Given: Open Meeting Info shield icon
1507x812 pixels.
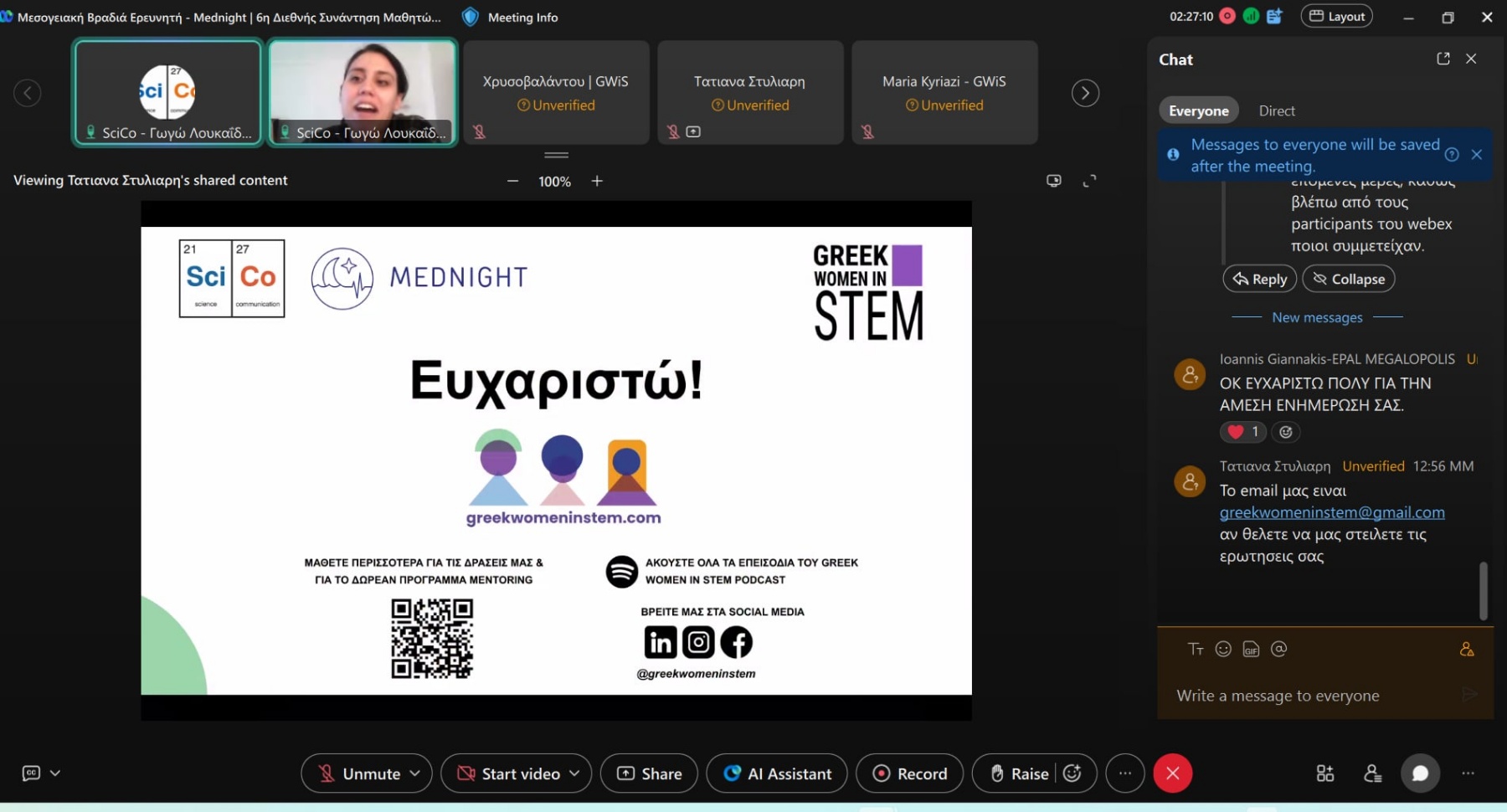Looking at the screenshot, I should pyautogui.click(x=471, y=17).
